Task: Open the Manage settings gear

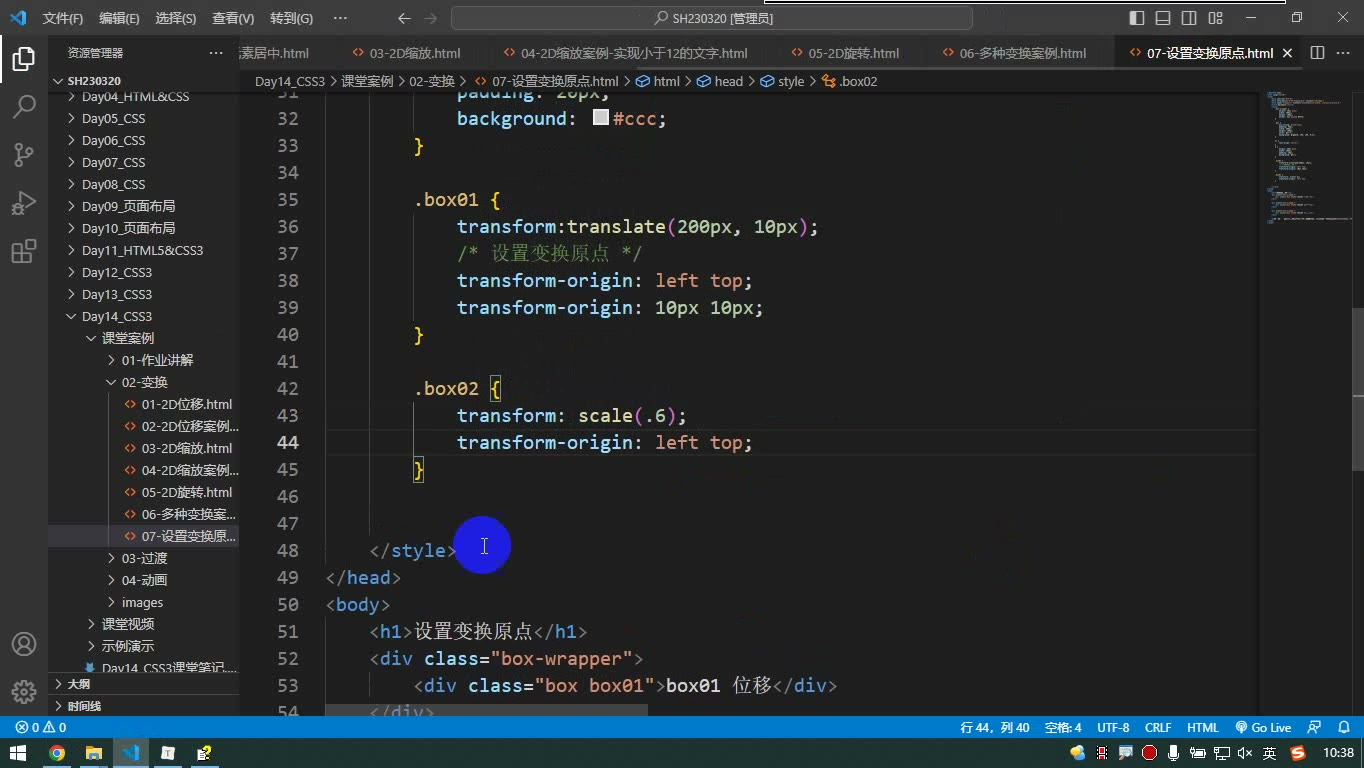Action: click(x=24, y=692)
